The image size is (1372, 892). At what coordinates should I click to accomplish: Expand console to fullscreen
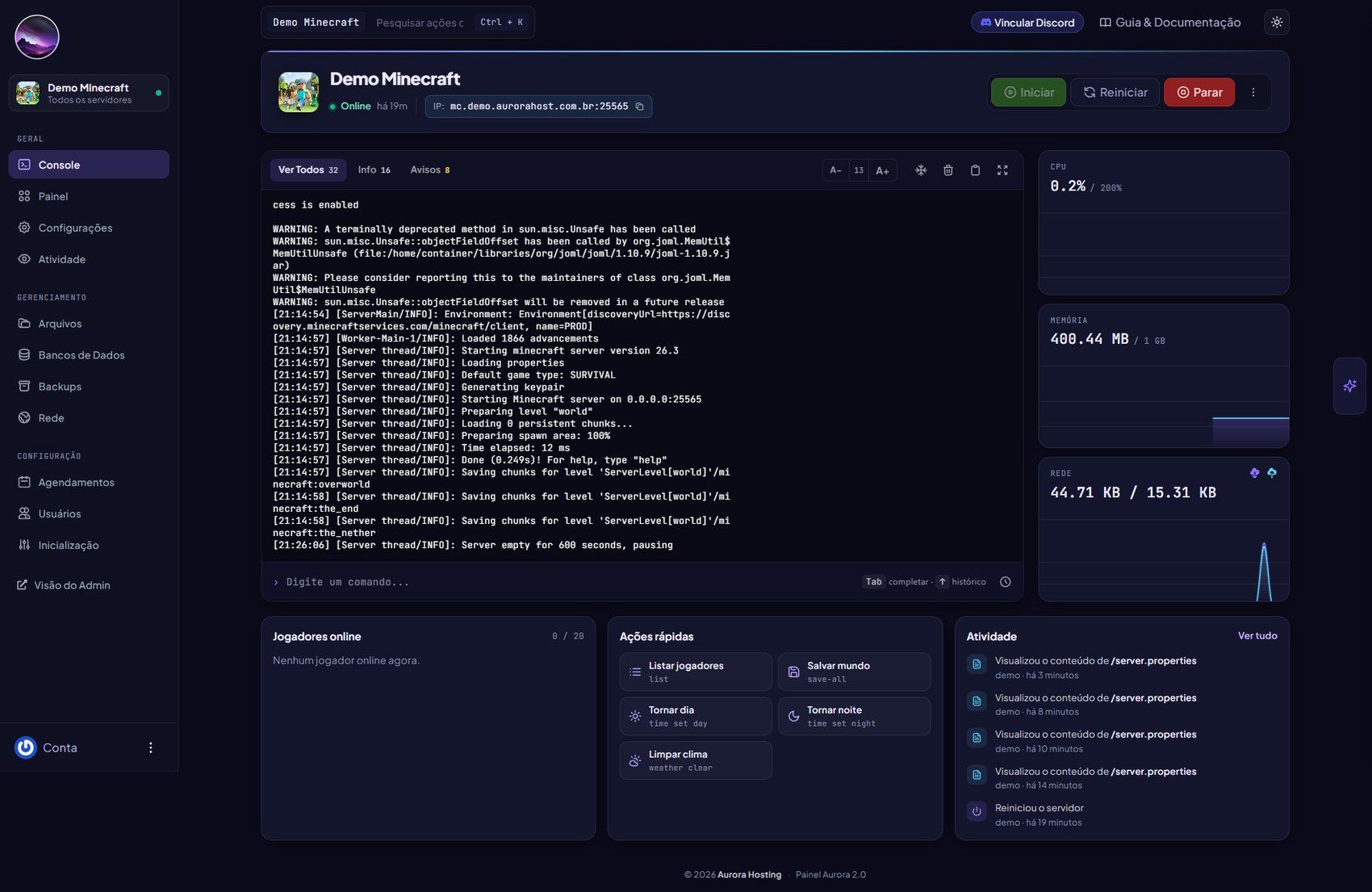tap(1002, 170)
